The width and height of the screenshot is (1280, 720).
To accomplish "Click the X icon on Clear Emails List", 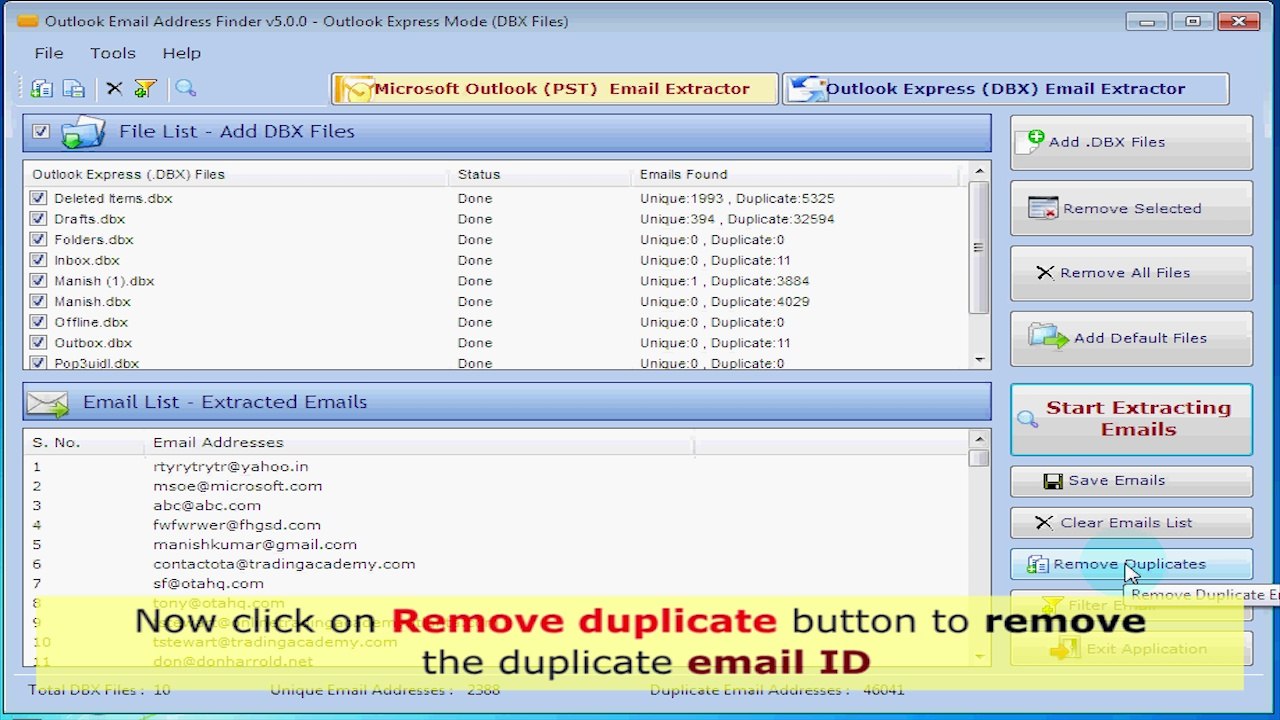I will tap(1044, 523).
